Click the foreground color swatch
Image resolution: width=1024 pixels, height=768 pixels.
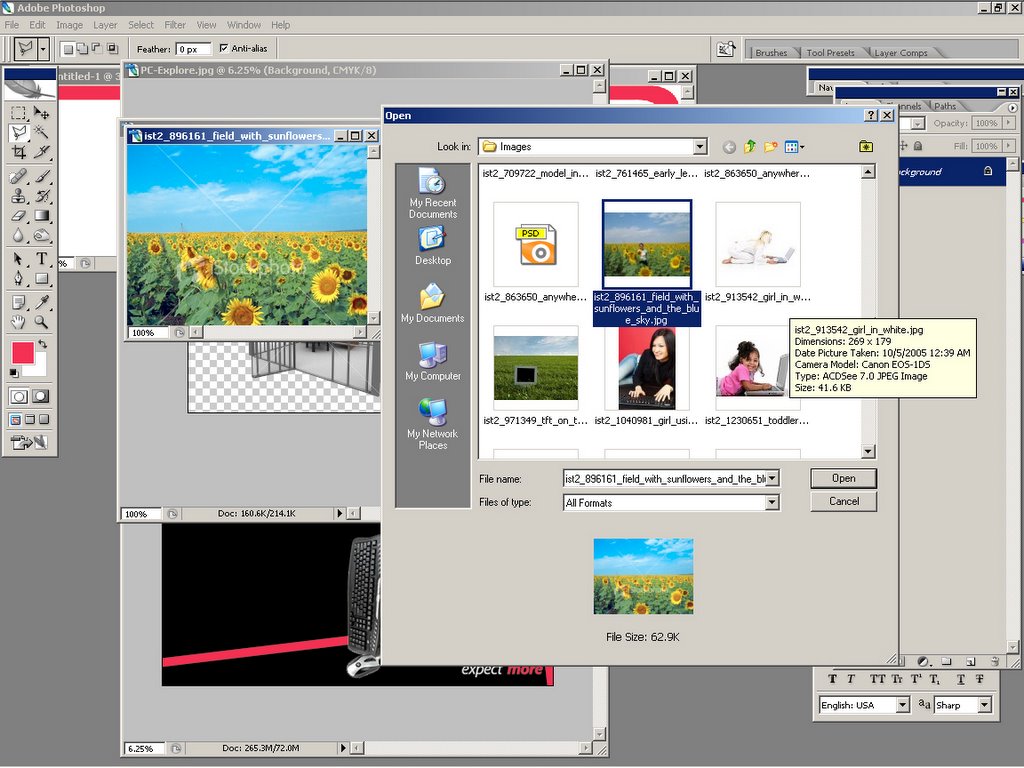(x=23, y=353)
